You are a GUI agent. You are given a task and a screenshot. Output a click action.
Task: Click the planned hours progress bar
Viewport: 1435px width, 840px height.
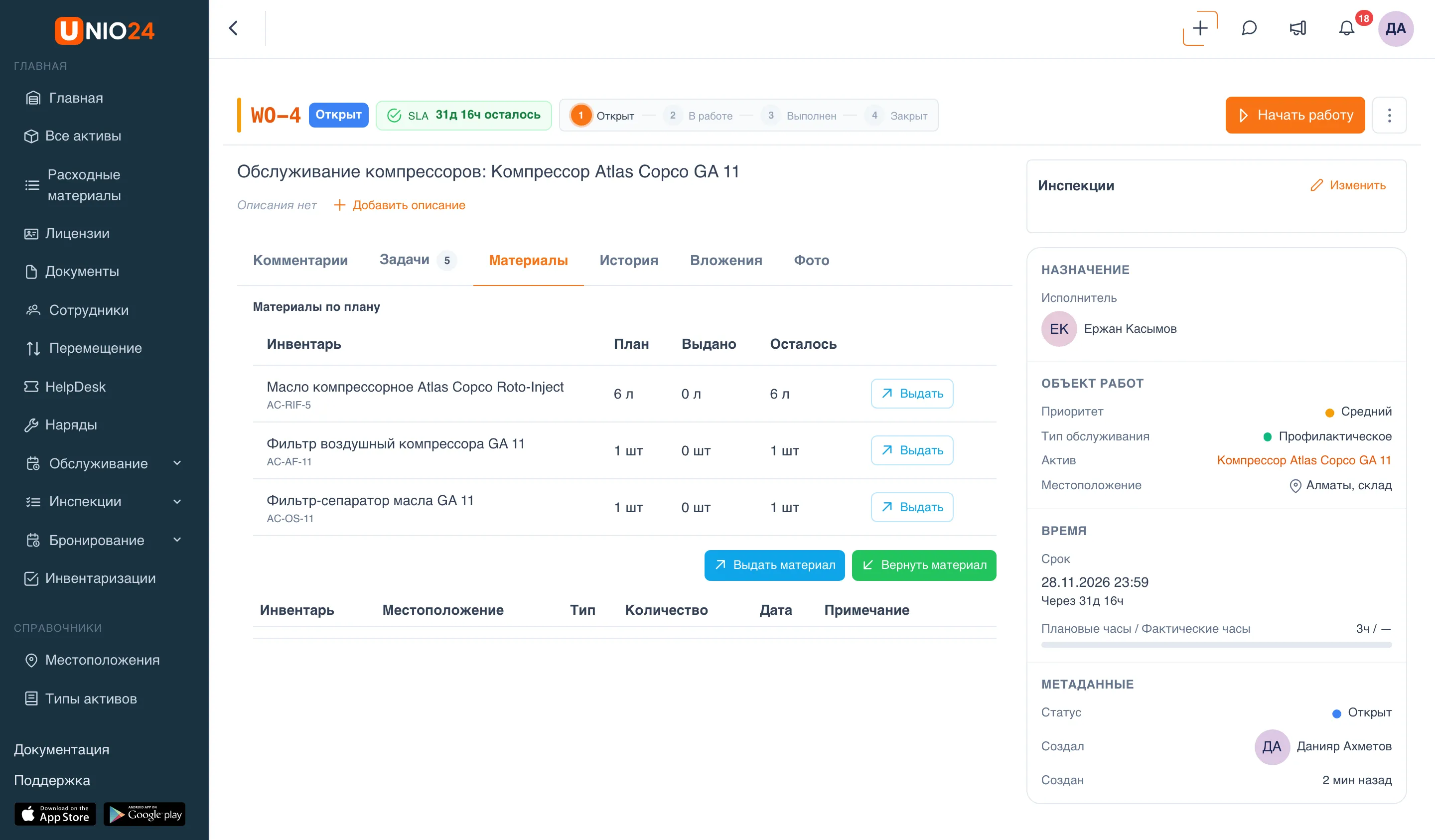1216,645
